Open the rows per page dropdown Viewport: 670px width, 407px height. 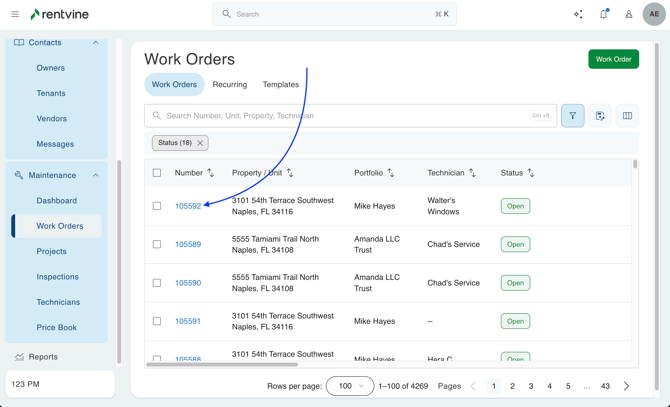[350, 386]
